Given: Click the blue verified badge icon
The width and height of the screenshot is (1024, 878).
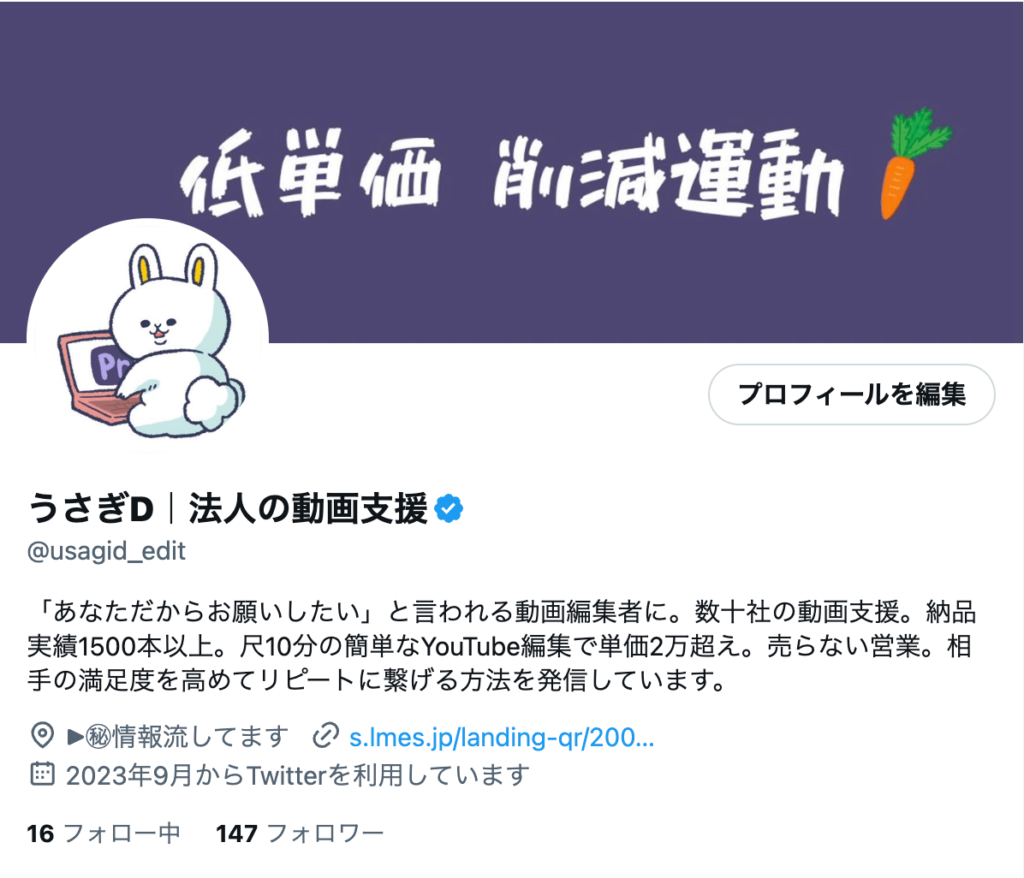Looking at the screenshot, I should pyautogui.click(x=449, y=508).
